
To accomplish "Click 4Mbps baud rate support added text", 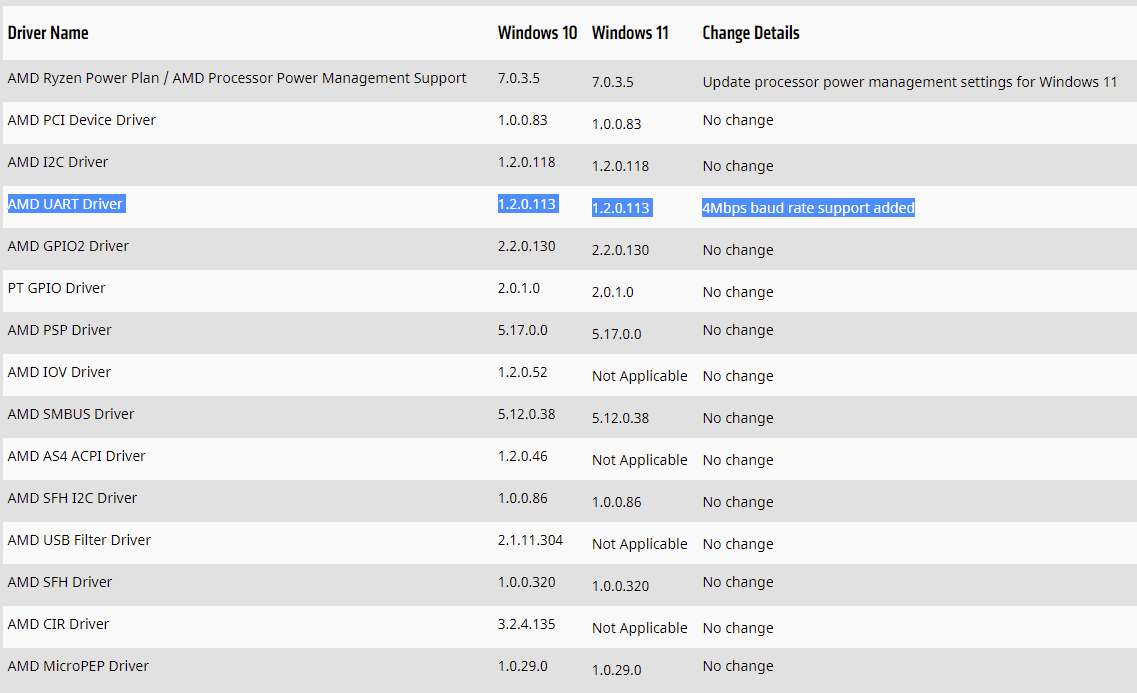I will pos(808,208).
